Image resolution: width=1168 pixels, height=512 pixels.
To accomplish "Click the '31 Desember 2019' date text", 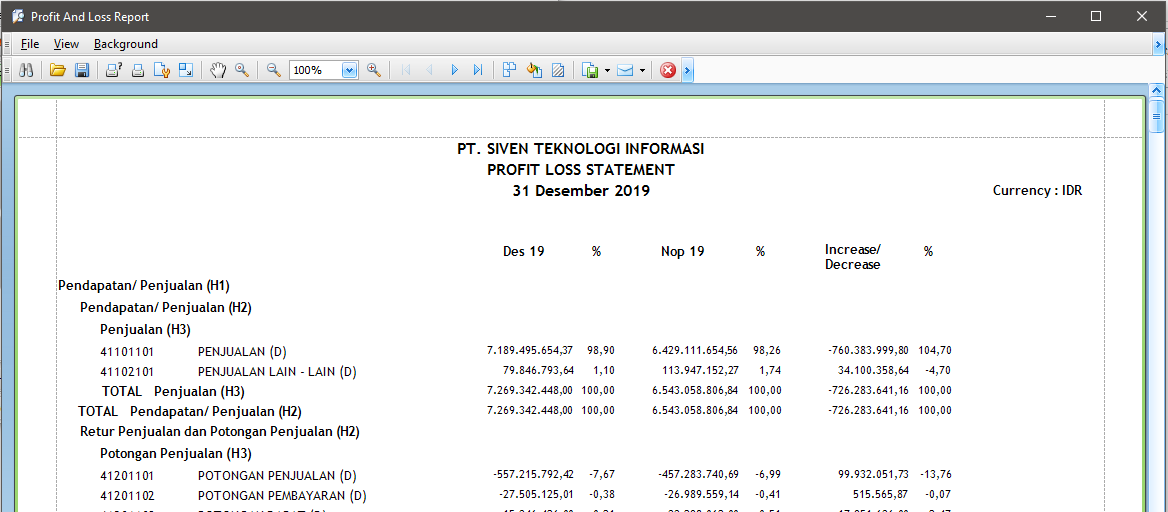I will point(581,191).
